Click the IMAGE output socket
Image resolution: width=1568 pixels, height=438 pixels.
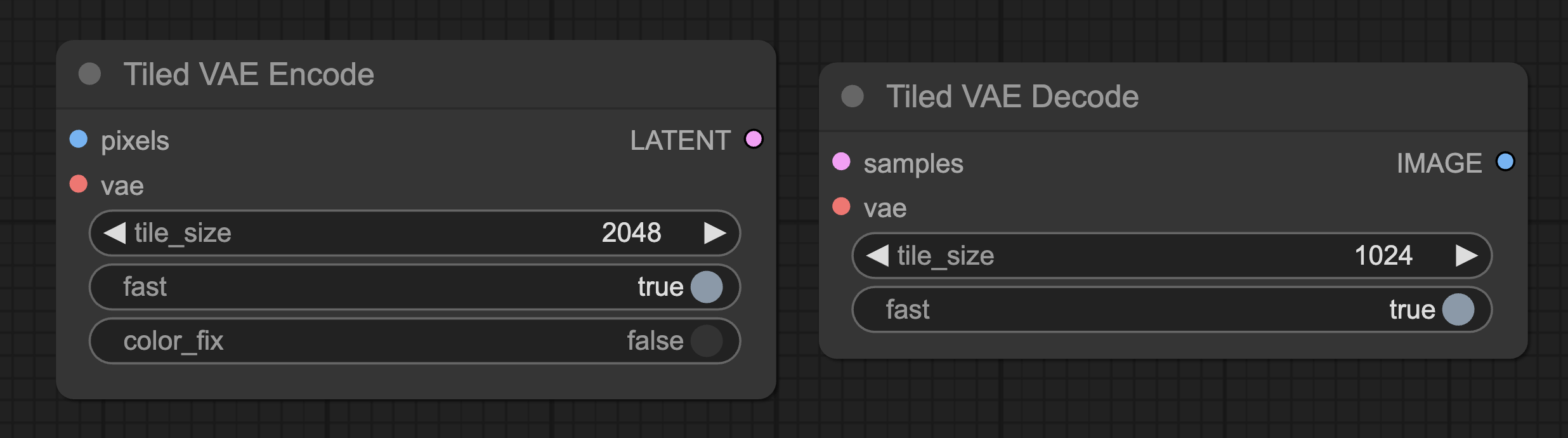pyautogui.click(x=1504, y=163)
